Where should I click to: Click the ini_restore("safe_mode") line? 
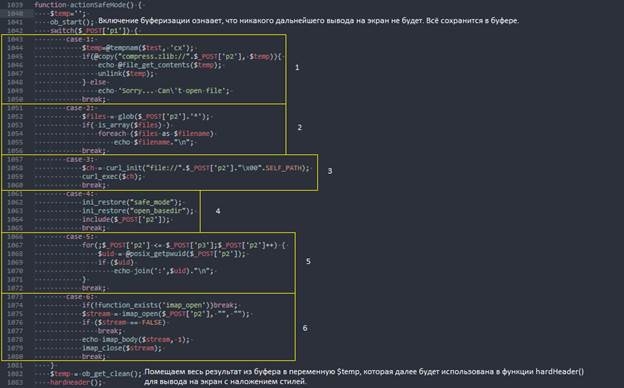click(x=132, y=202)
